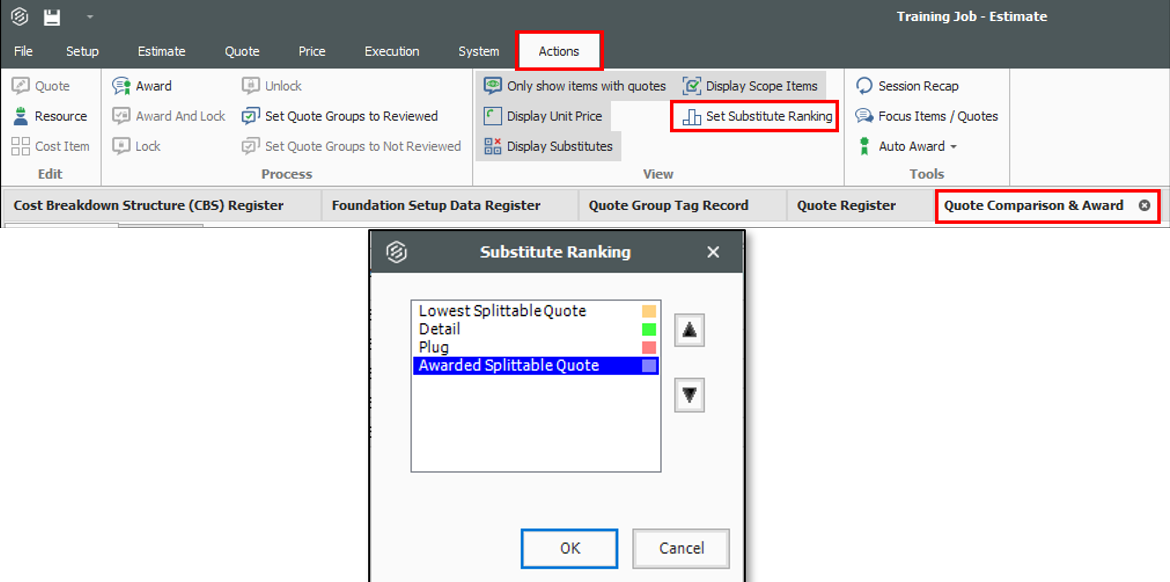Cancel the Substitute Ranking dialog
Screen dimensions: 1170x582
pos(681,548)
